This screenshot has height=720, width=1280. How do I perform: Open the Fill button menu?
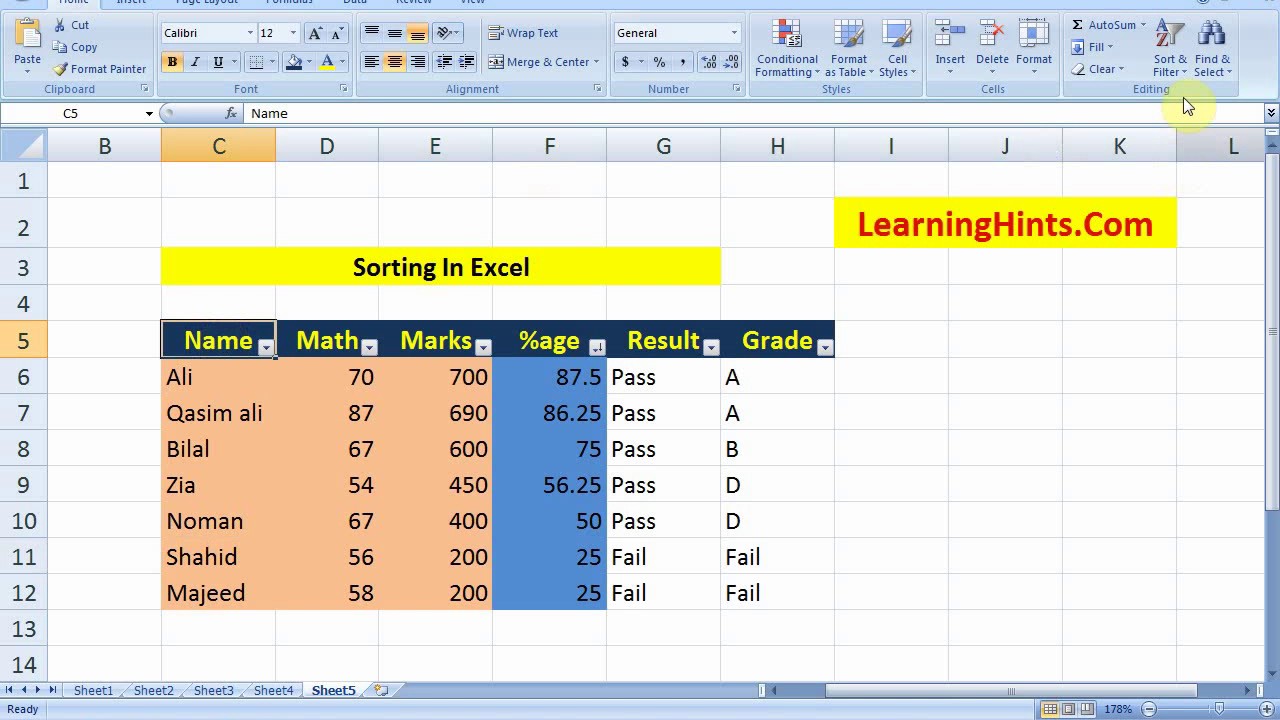(x=1092, y=47)
